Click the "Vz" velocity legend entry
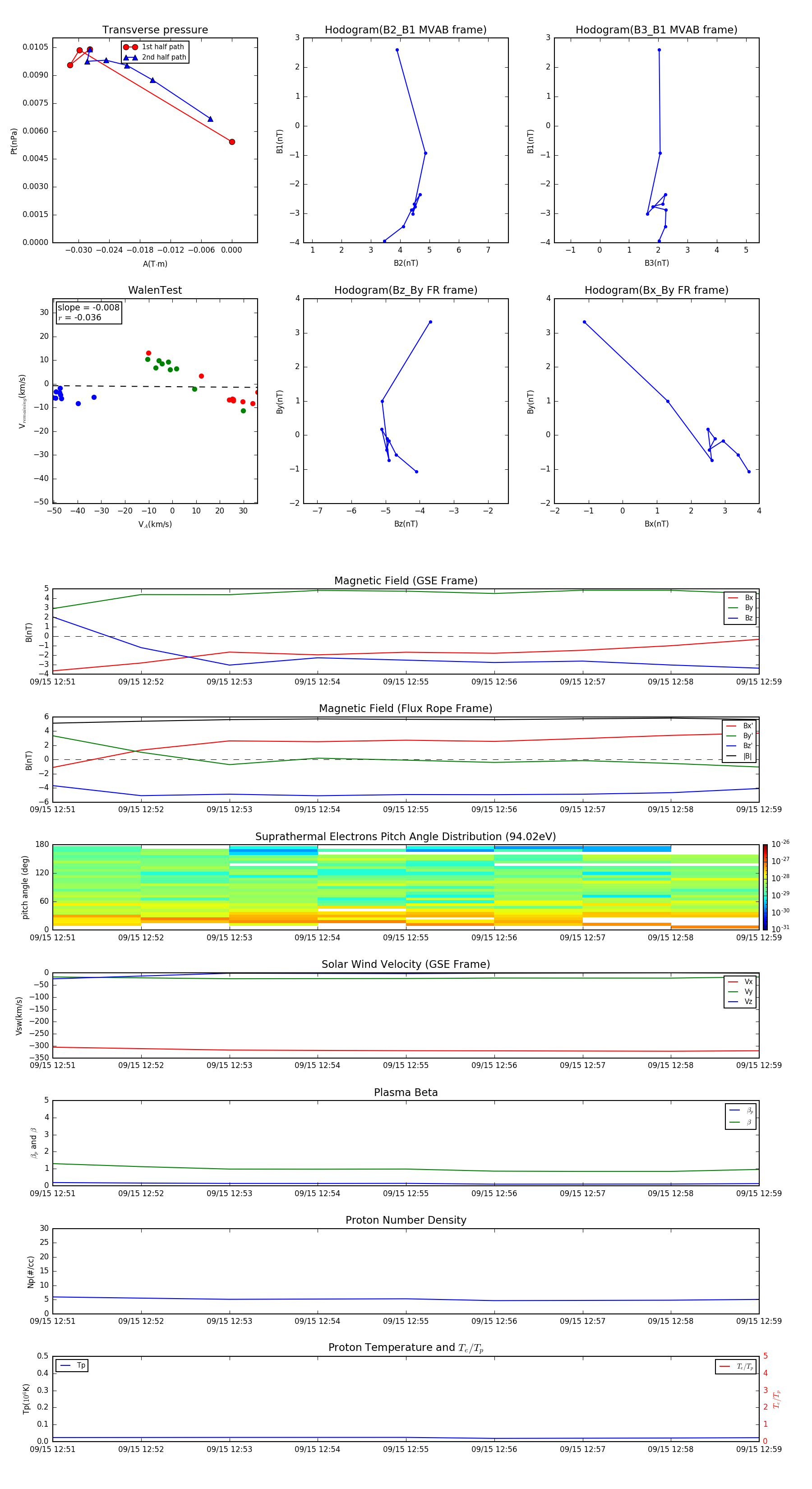Viewport: 812px width, 1489px height. [741, 1001]
